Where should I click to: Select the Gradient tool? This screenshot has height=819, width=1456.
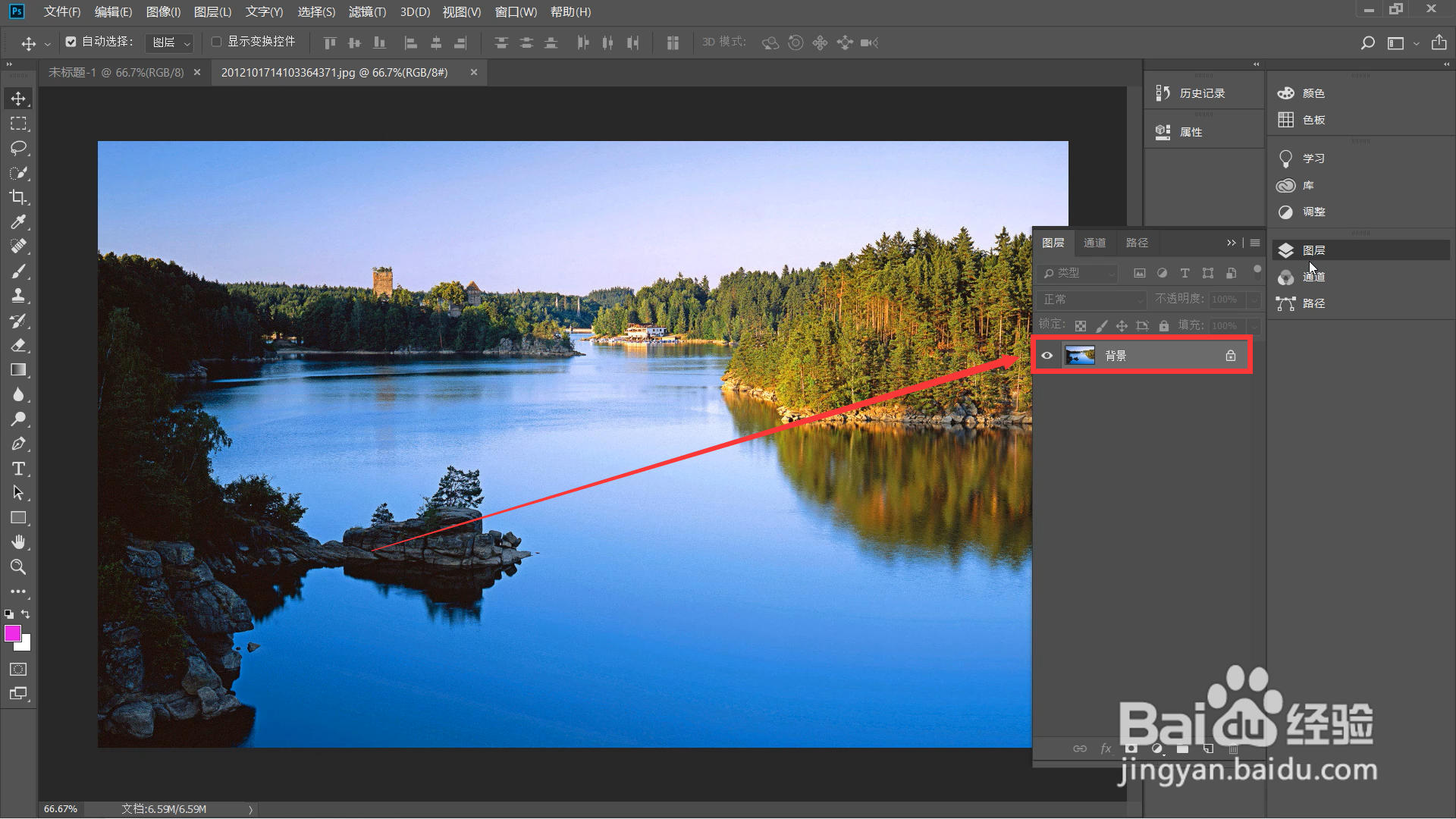tap(18, 370)
